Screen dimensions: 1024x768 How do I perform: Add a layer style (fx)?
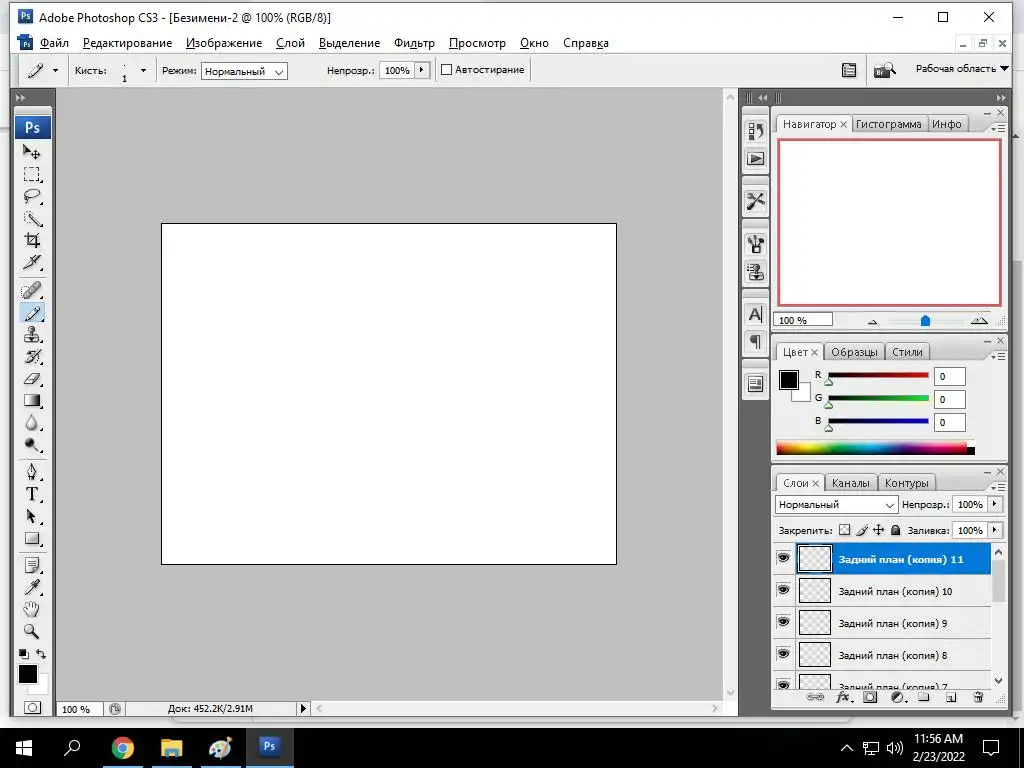click(843, 697)
